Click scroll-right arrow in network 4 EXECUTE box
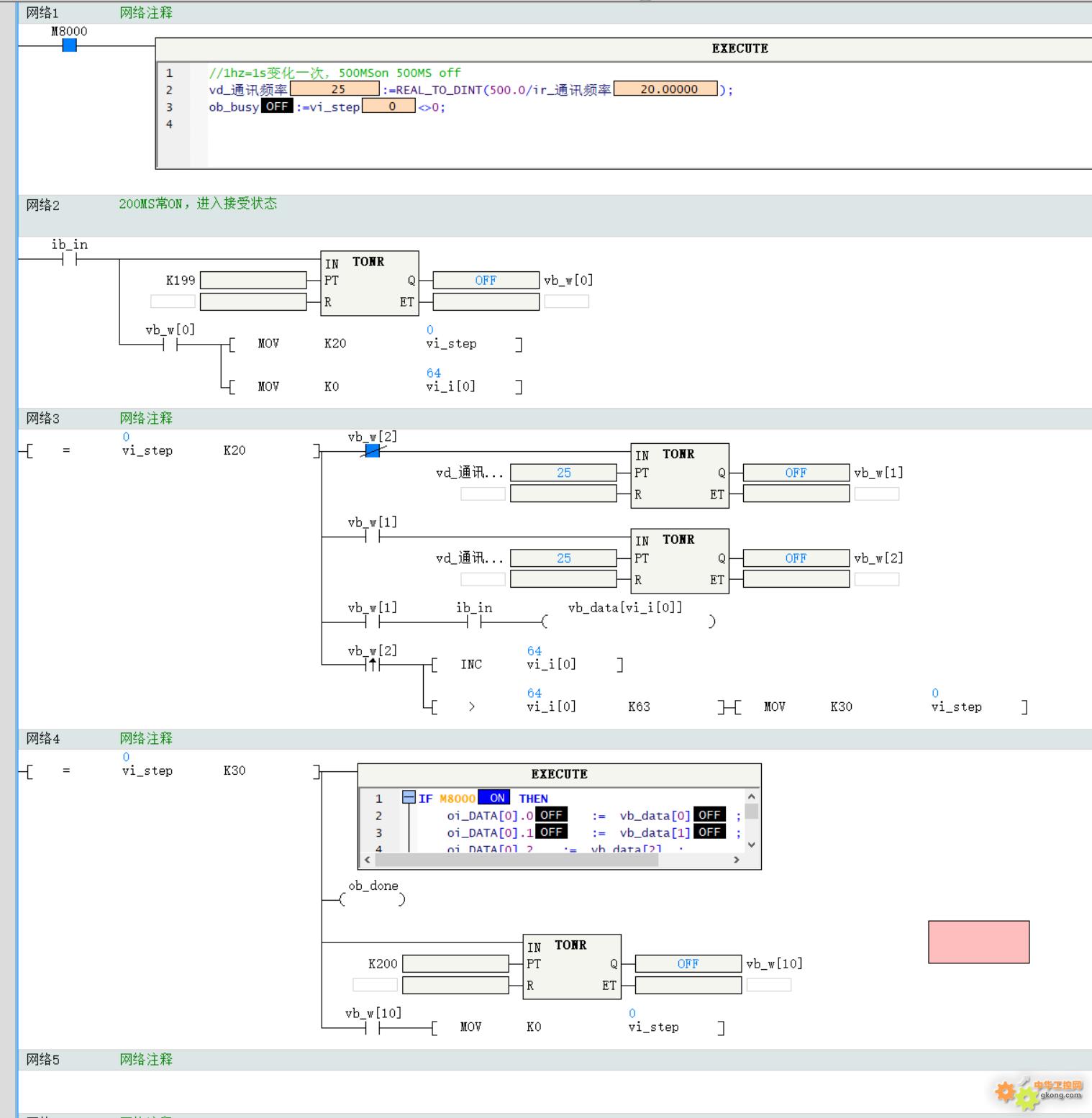The image size is (1092, 1118). [736, 860]
